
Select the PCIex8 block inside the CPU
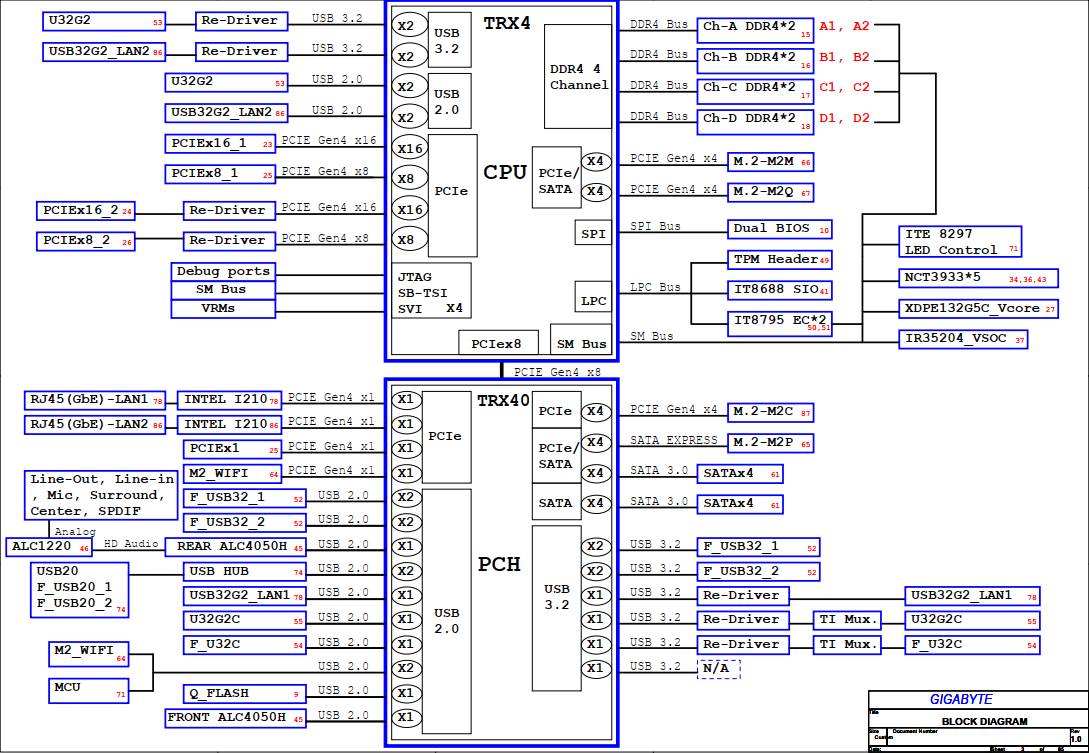coord(498,342)
